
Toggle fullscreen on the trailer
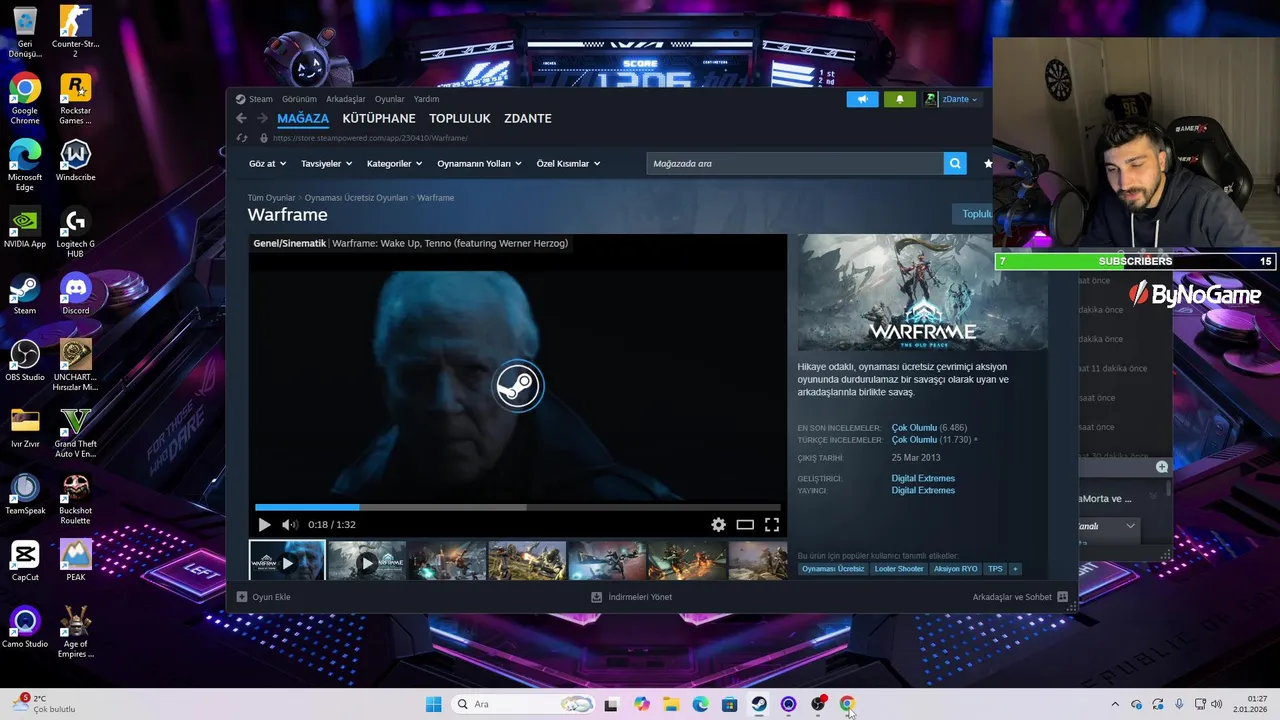[772, 524]
